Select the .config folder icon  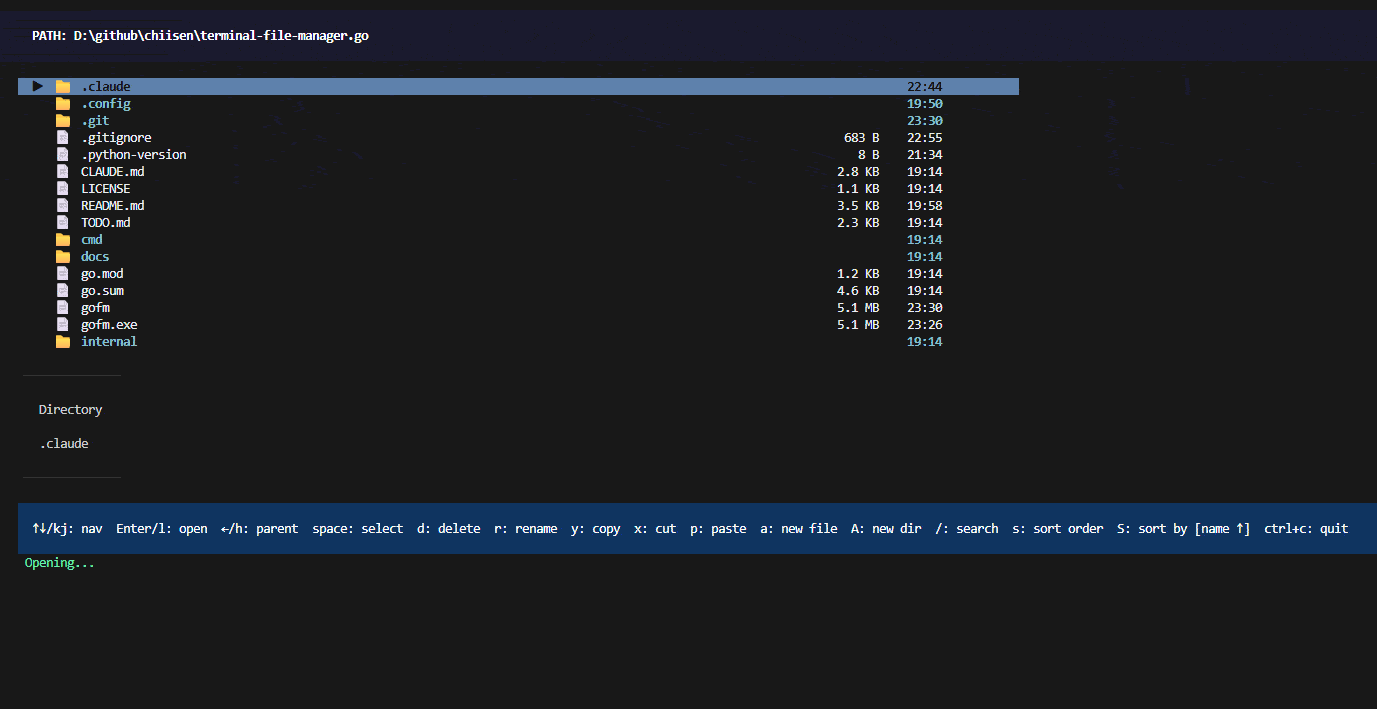pyautogui.click(x=63, y=103)
